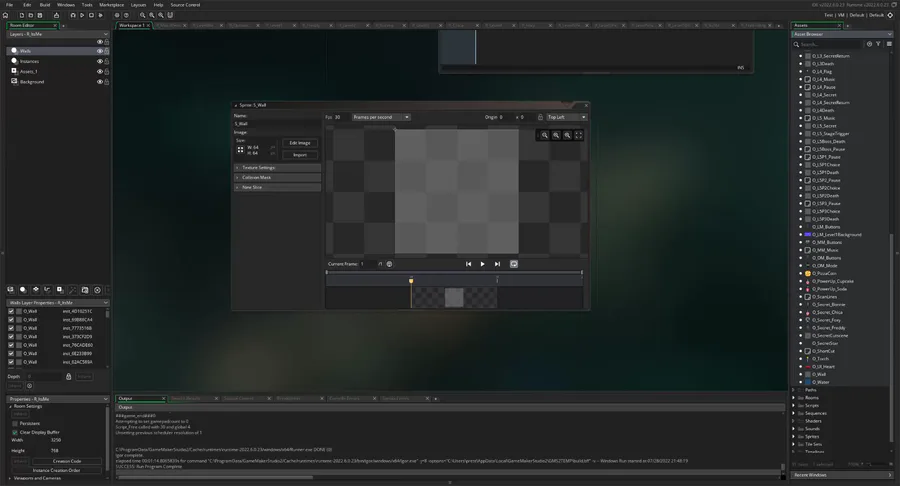Zoom in on sprite preview canvas
The width and height of the screenshot is (900, 486).
pos(567,135)
